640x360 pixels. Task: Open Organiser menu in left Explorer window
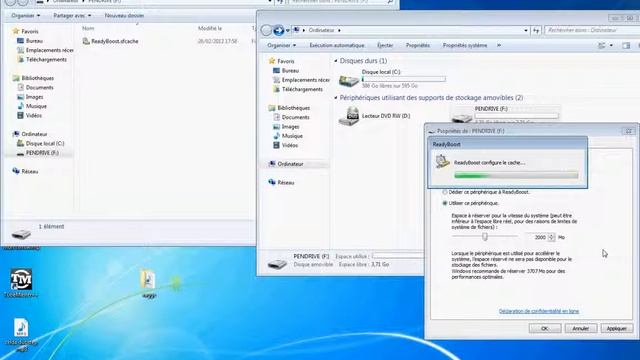click(26, 16)
